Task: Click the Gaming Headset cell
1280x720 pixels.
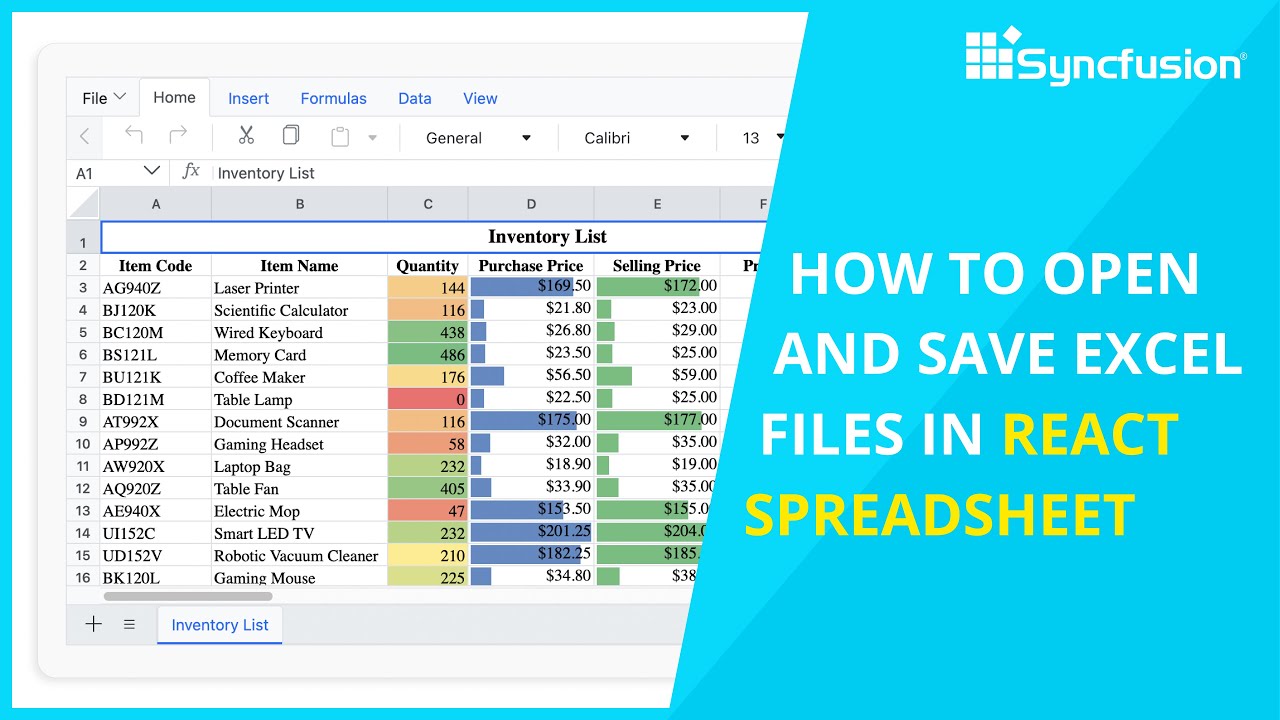Action: click(300, 444)
